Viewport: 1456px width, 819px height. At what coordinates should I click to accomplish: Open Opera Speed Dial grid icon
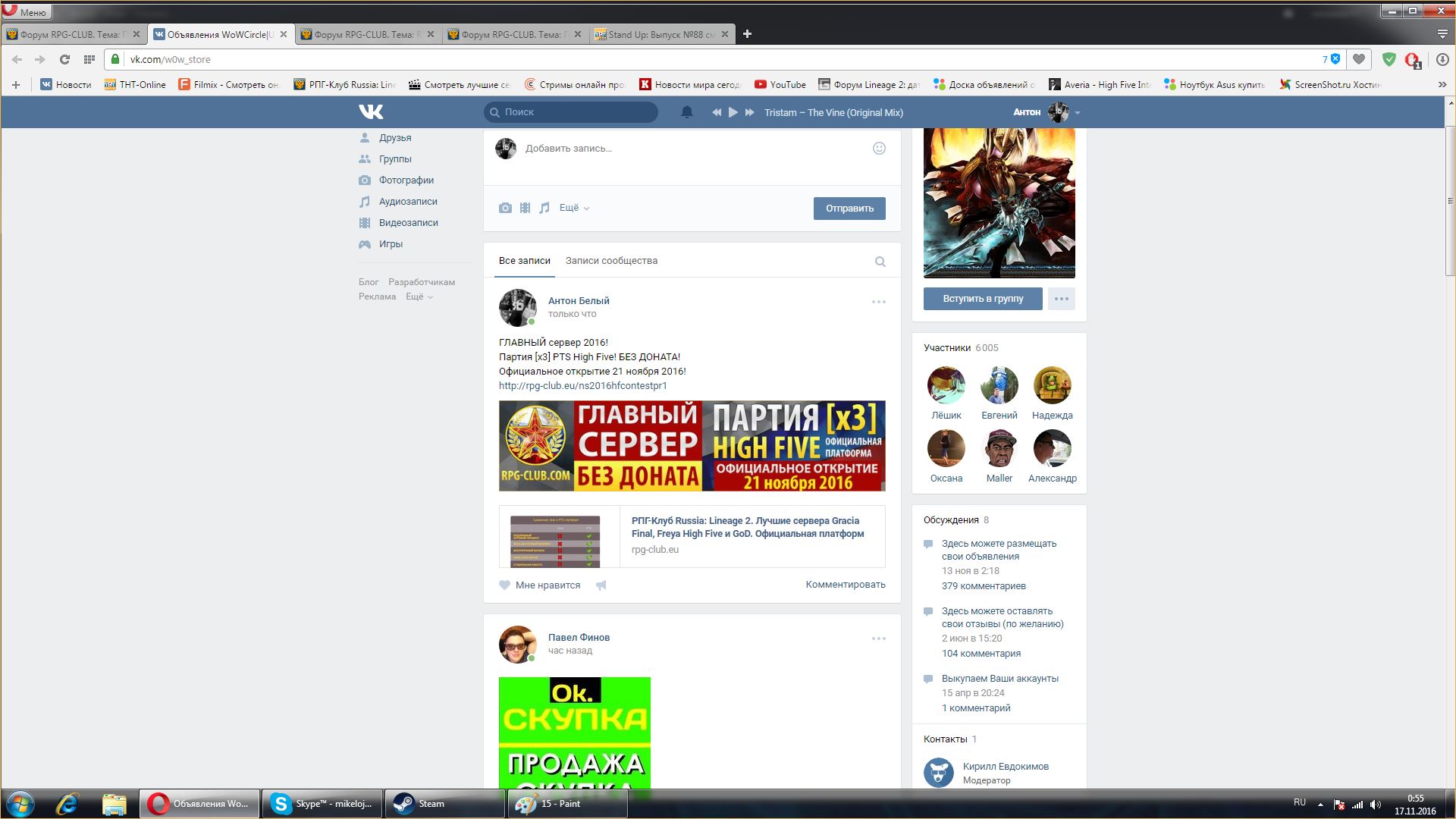coord(89,59)
